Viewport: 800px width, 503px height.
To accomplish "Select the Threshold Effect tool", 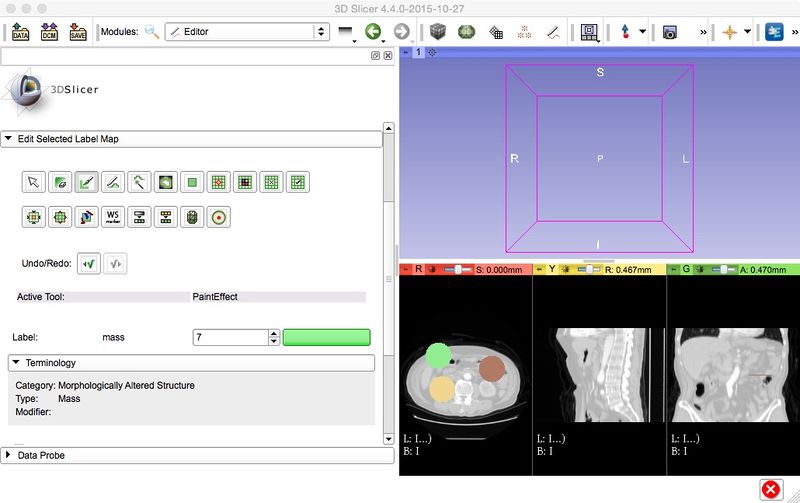I will point(139,217).
